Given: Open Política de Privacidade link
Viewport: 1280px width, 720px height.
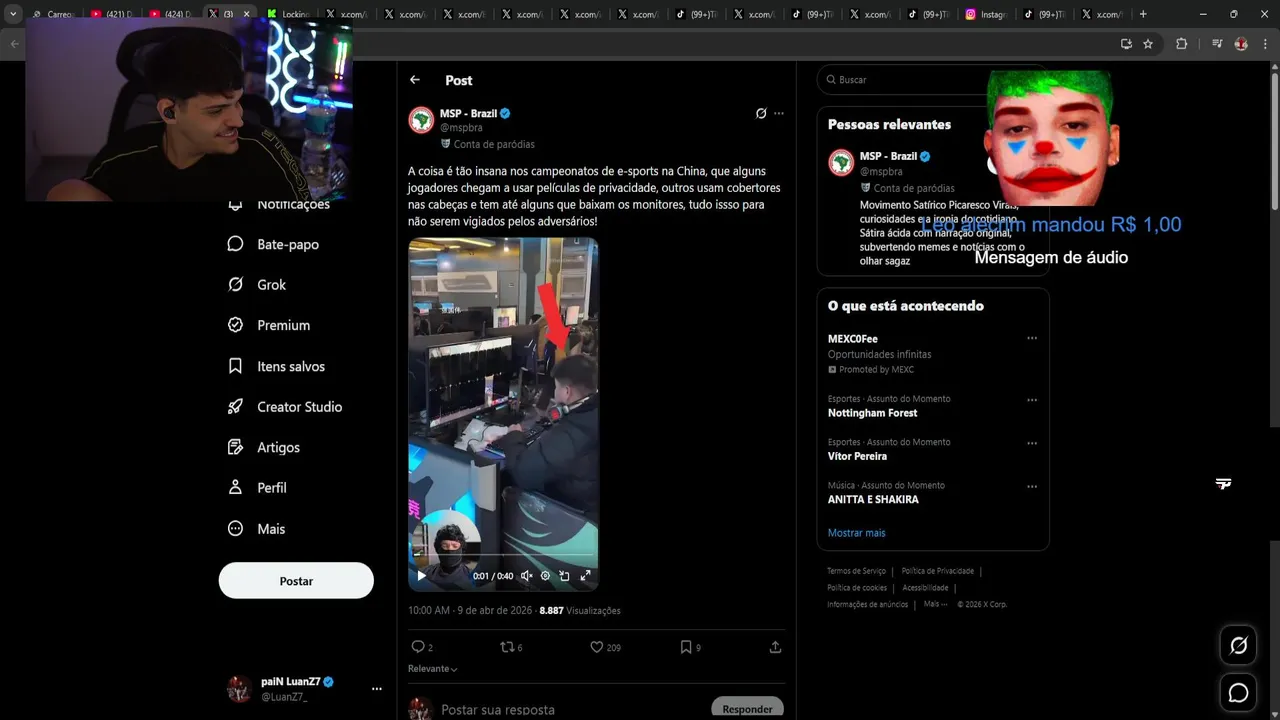Looking at the screenshot, I should 938,571.
